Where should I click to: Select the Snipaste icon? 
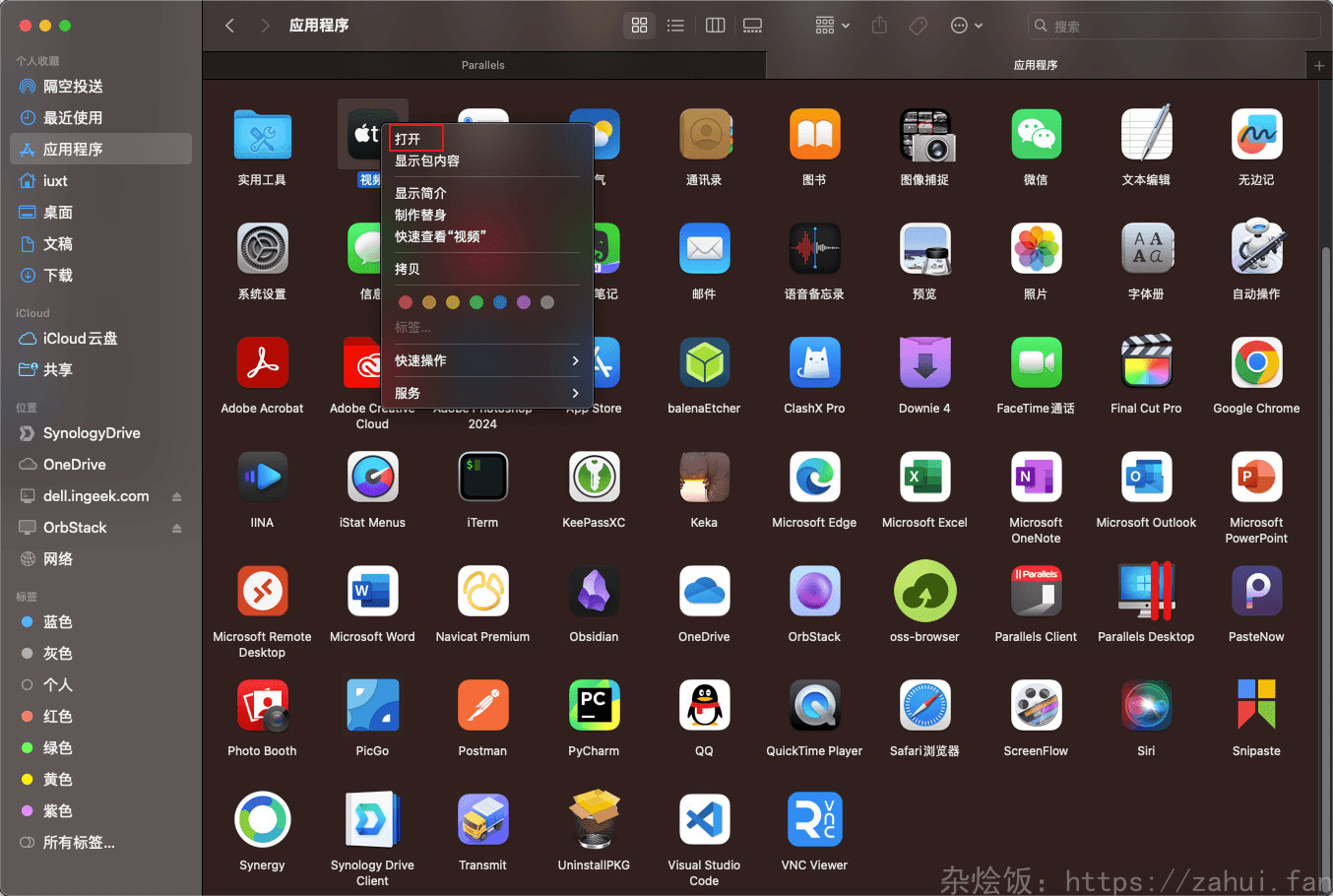[x=1256, y=706]
